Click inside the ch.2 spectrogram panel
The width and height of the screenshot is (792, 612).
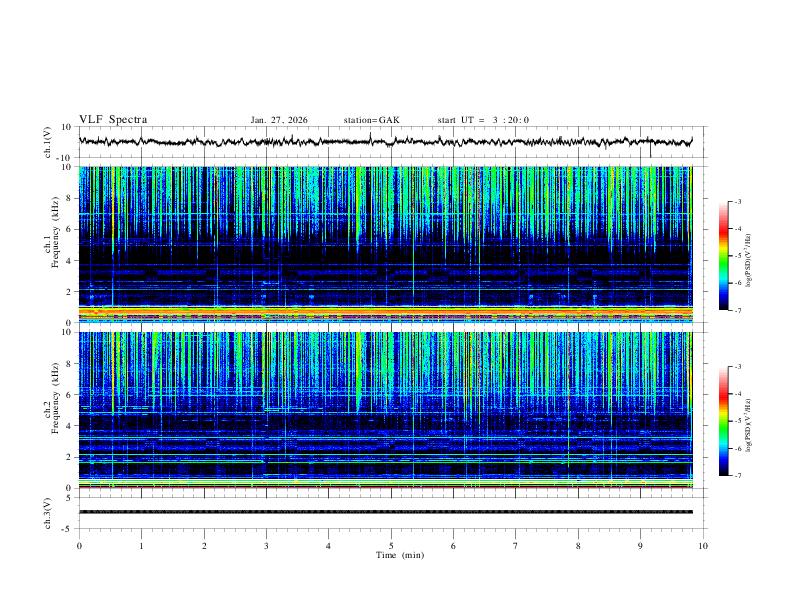[386, 410]
